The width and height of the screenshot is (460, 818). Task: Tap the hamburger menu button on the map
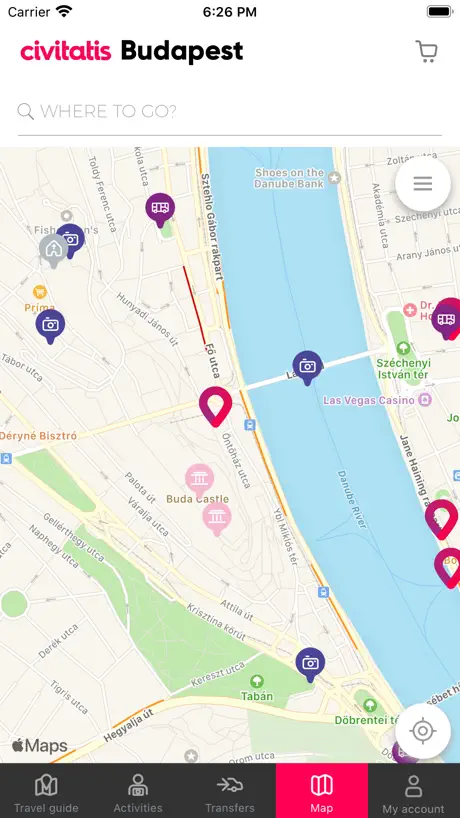[422, 184]
